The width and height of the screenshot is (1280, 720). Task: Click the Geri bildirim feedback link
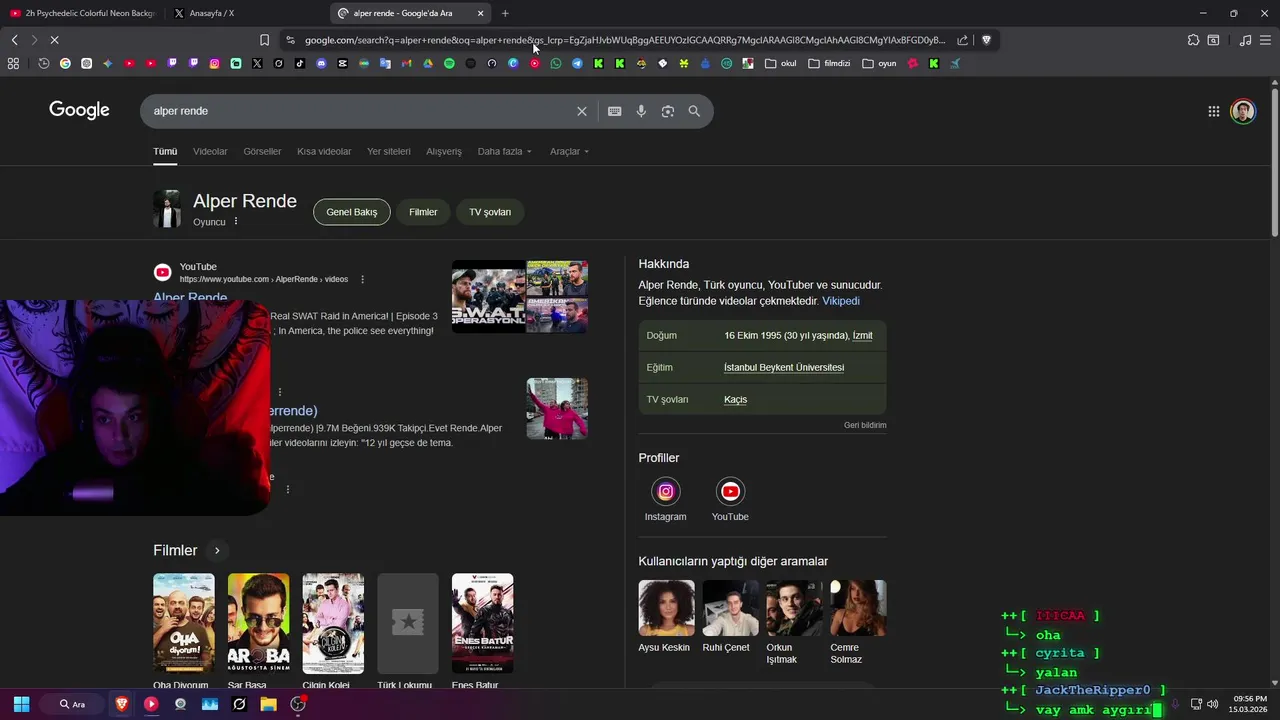click(x=865, y=425)
